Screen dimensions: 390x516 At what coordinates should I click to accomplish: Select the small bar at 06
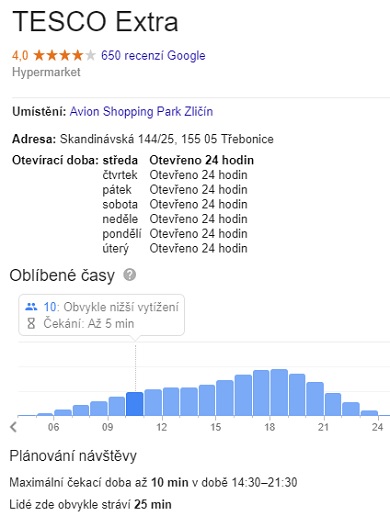point(63,413)
